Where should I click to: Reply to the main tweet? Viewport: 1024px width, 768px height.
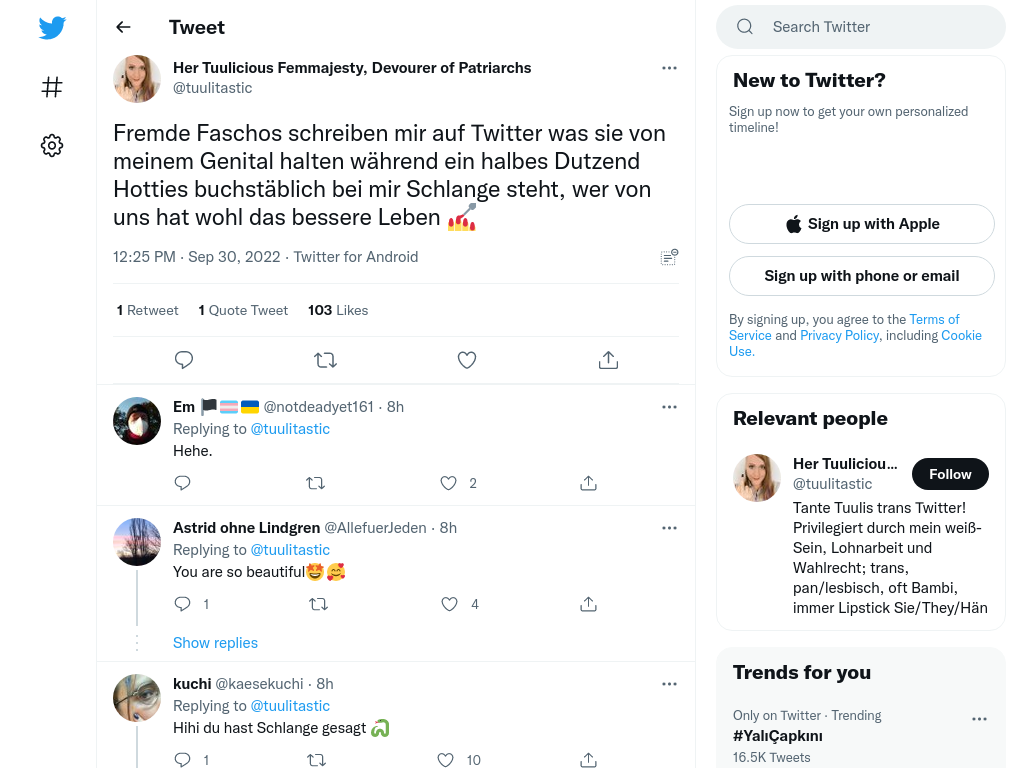pos(184,360)
